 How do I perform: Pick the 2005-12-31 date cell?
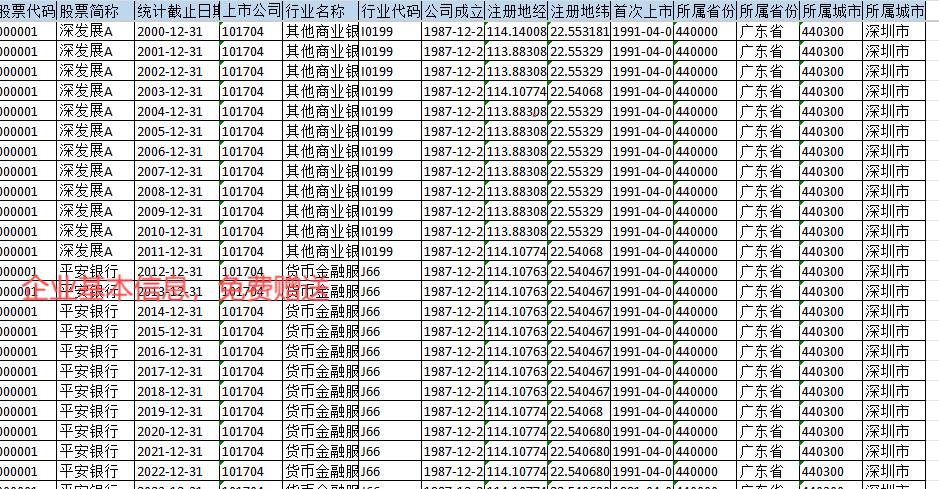click(177, 132)
